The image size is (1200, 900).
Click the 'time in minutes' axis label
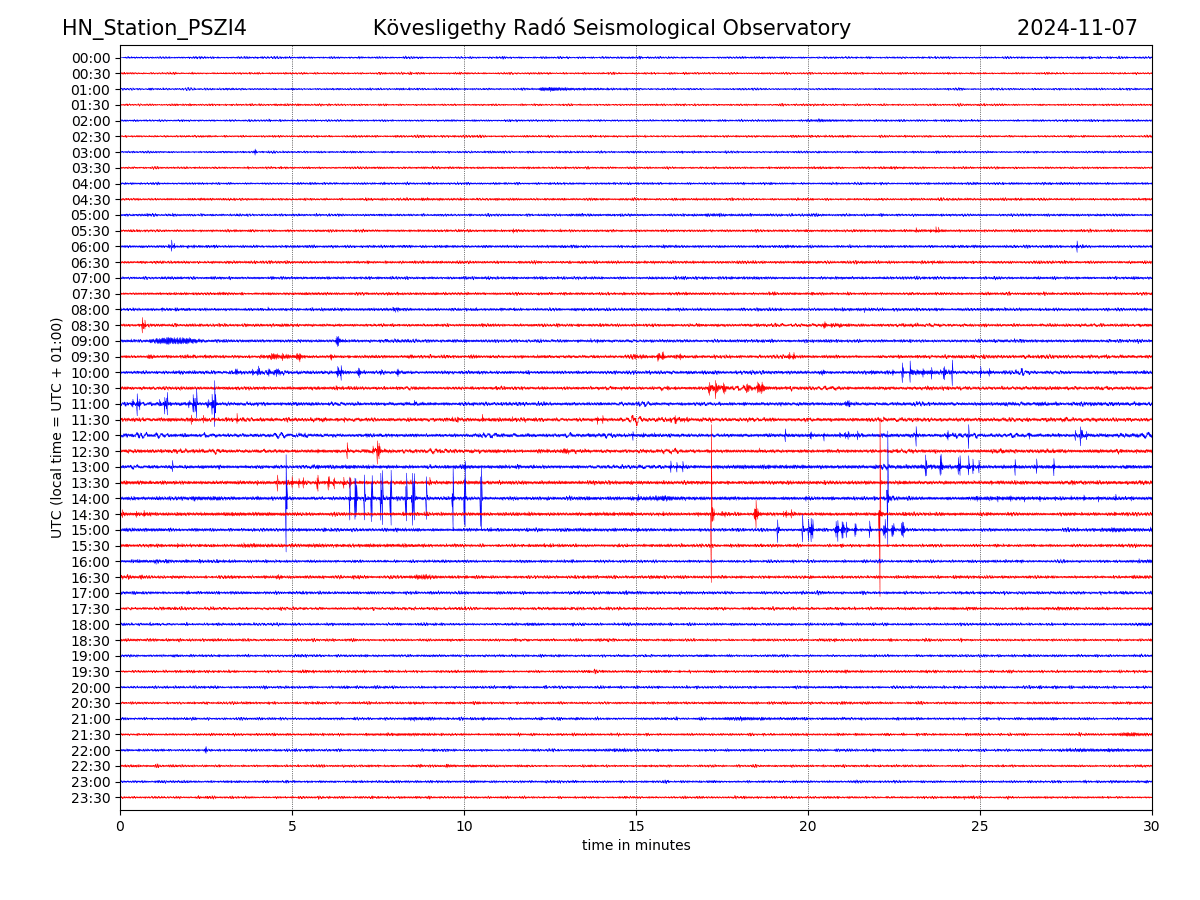[636, 846]
